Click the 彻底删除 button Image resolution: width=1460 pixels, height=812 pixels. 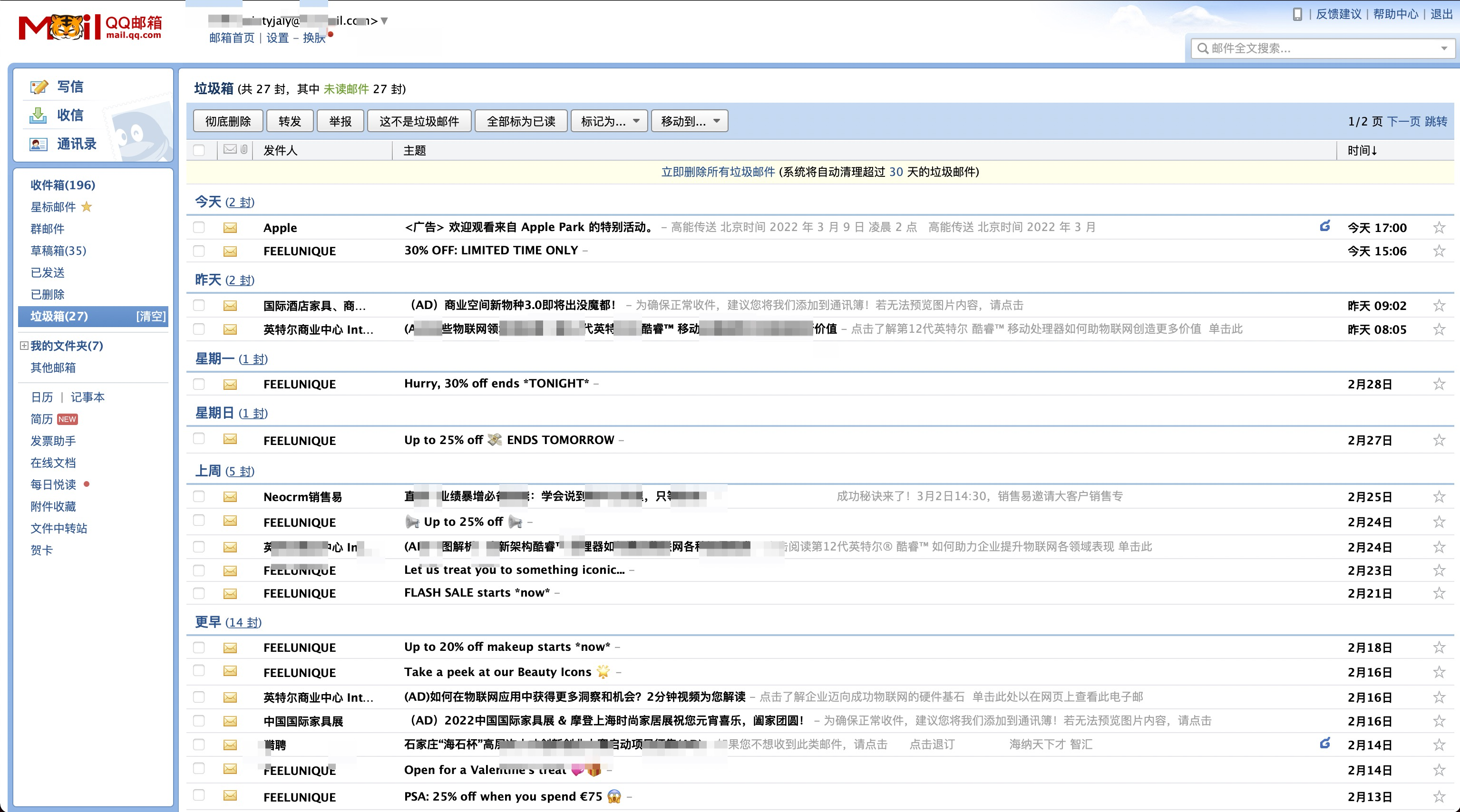tap(228, 121)
